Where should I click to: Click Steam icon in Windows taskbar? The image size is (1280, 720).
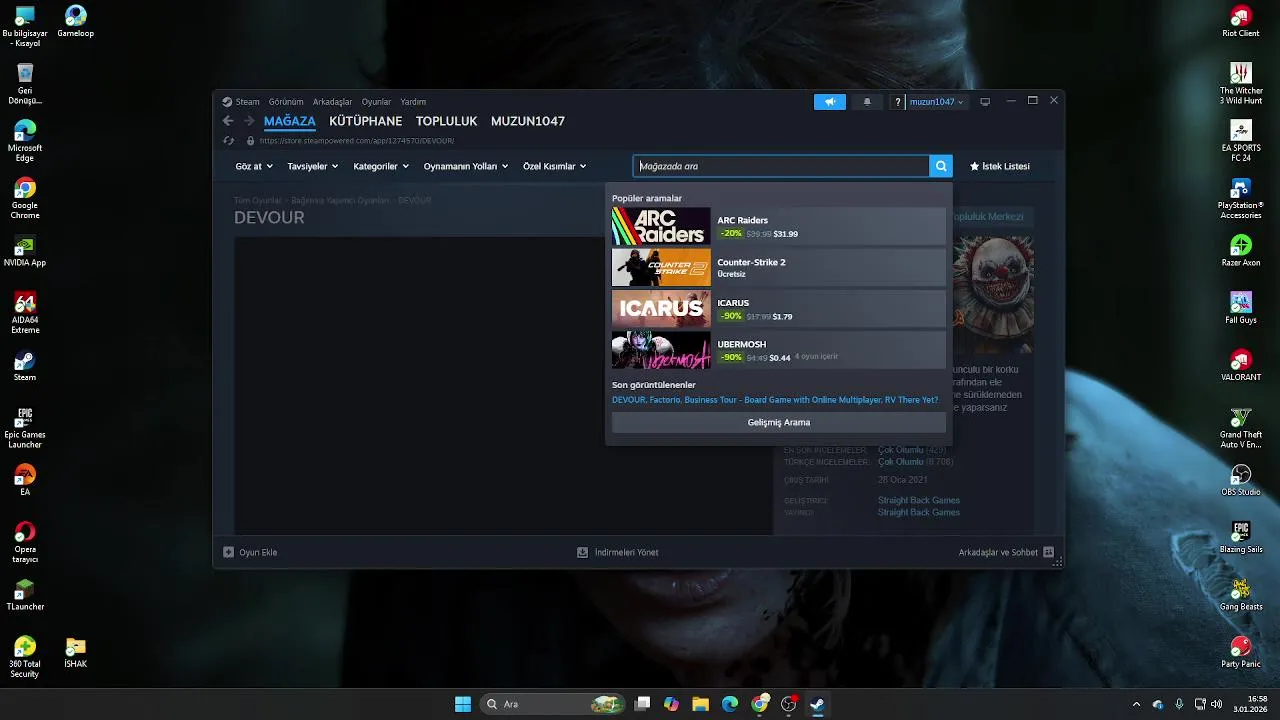coord(817,704)
